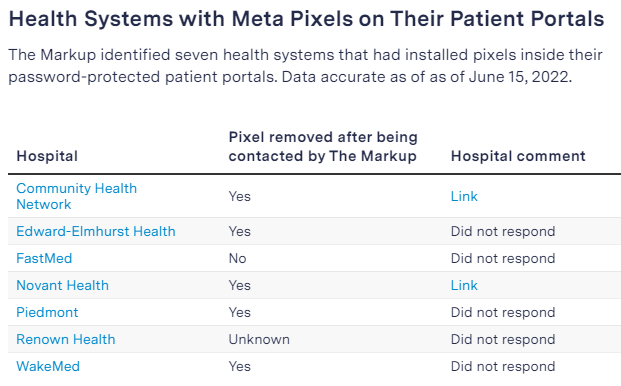The height and width of the screenshot is (386, 621).
Task: Open the Piedmont hospital link
Action: (47, 312)
